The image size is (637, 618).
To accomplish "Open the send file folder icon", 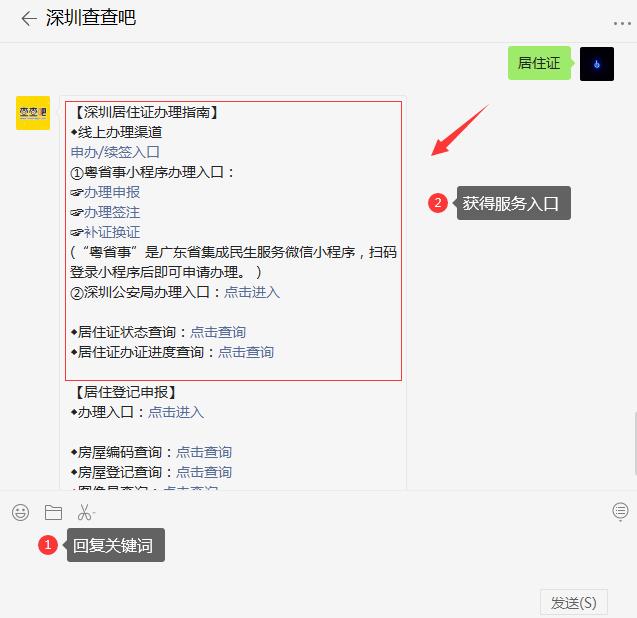I will pos(53,512).
